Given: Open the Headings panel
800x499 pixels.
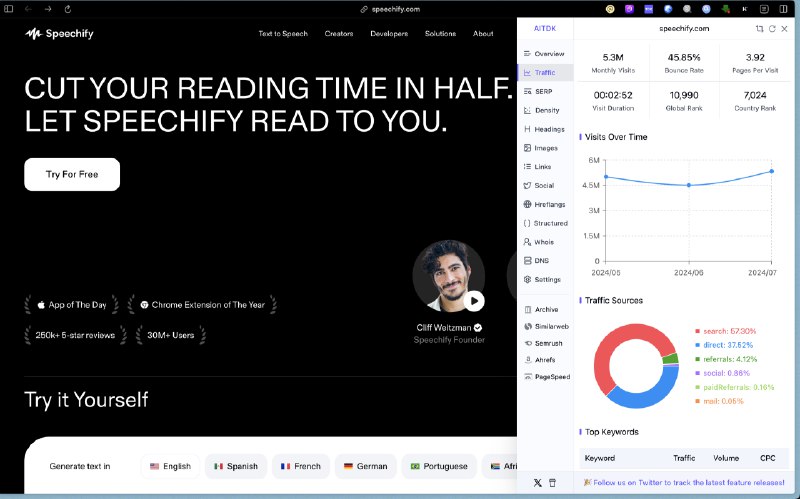Looking at the screenshot, I should coord(544,129).
